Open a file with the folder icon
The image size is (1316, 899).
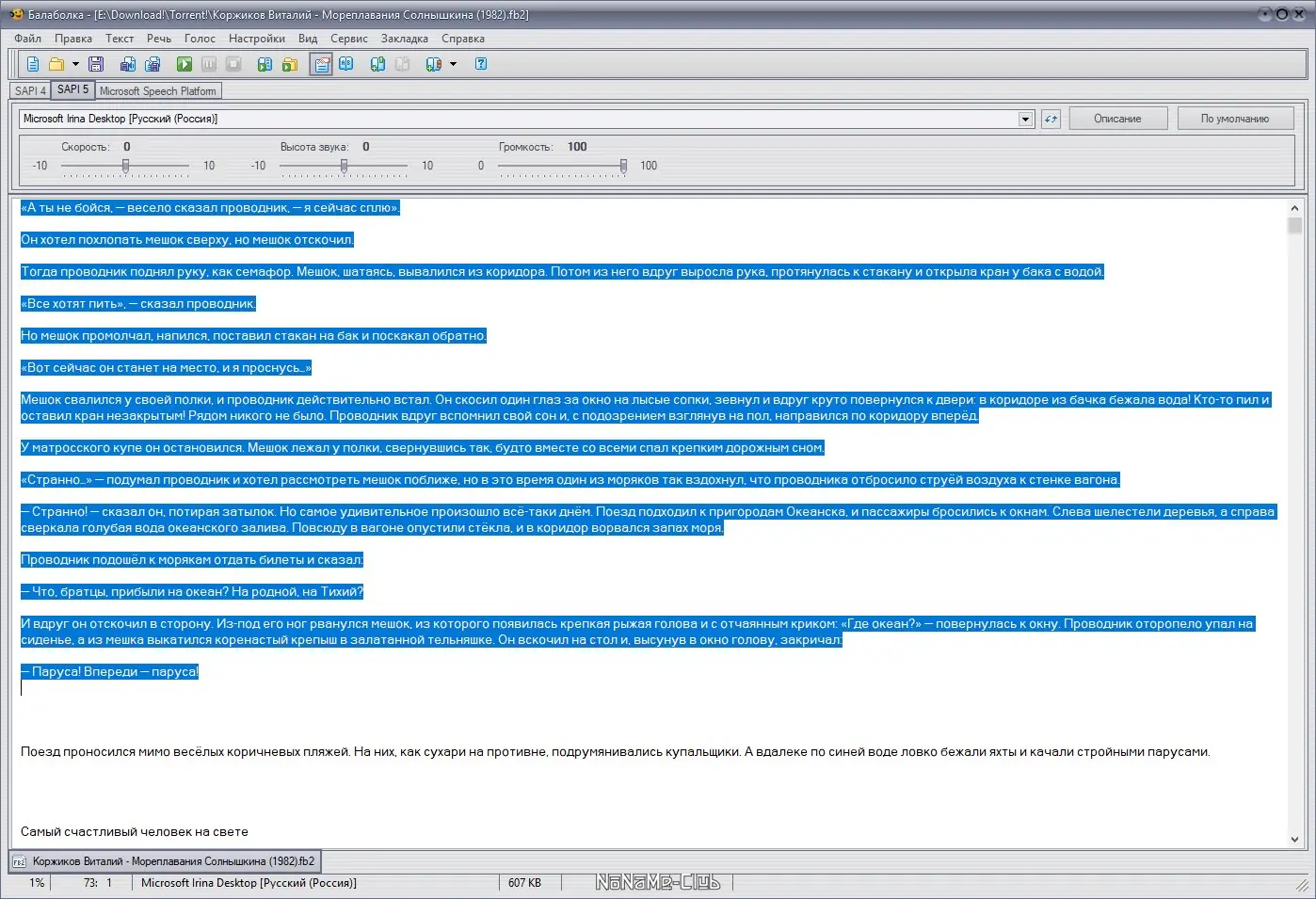56,64
